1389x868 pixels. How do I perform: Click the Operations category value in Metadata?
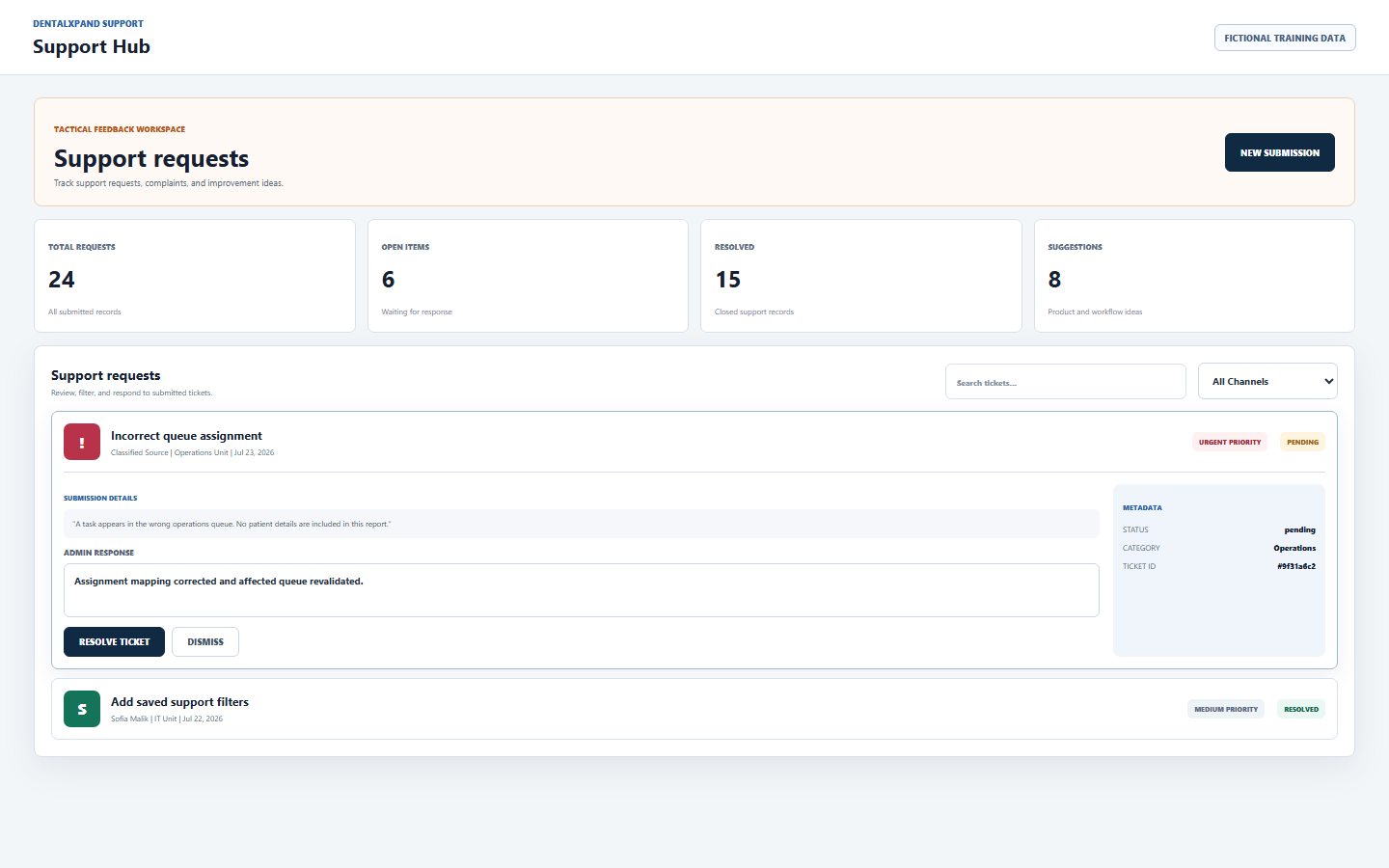(1294, 548)
